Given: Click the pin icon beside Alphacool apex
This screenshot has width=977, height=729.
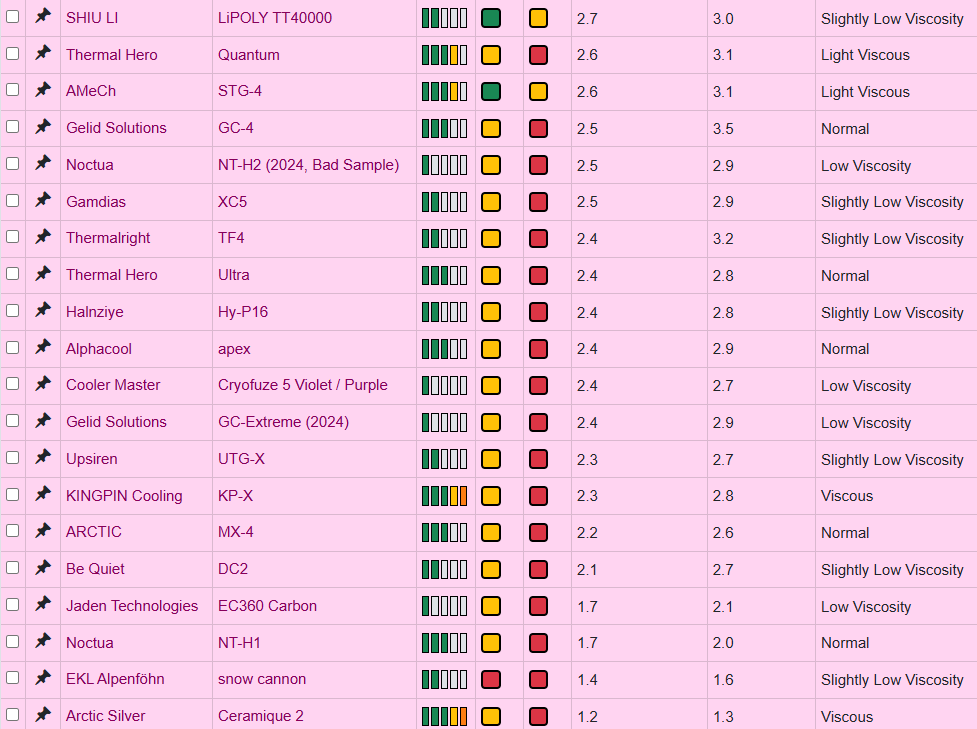Looking at the screenshot, I should tap(42, 347).
